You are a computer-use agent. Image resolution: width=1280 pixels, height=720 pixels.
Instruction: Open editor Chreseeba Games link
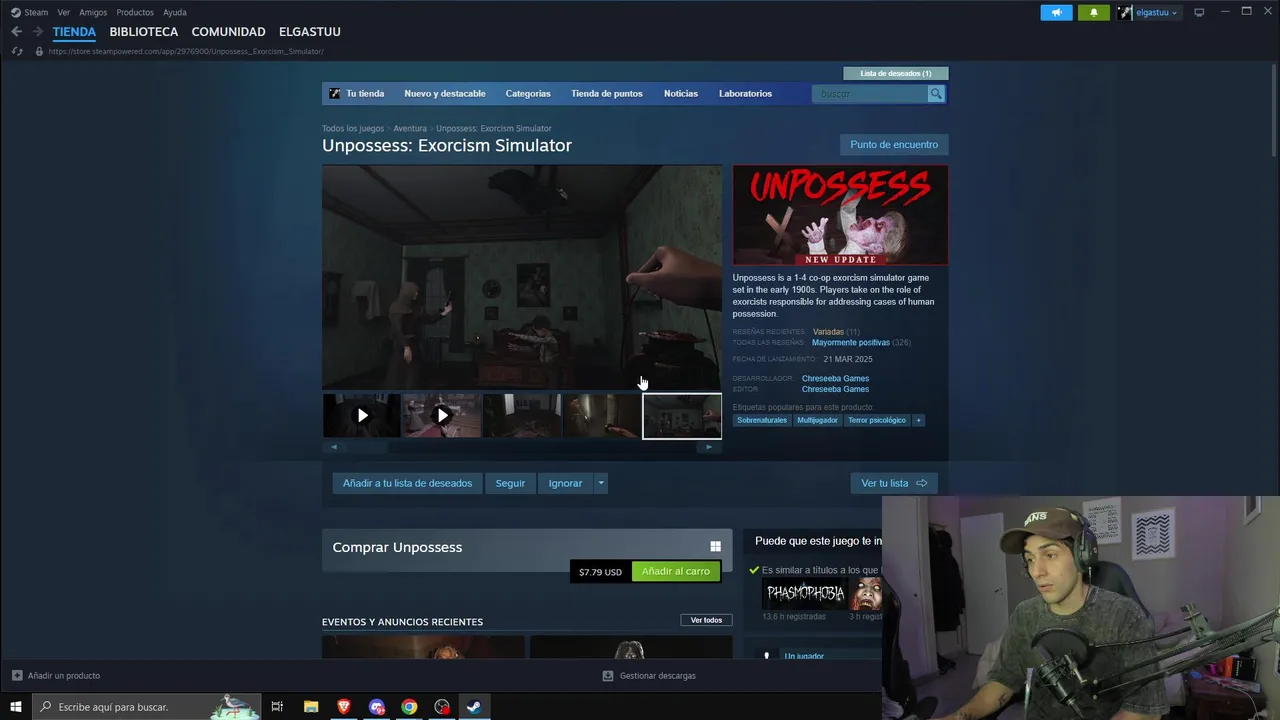click(x=835, y=389)
